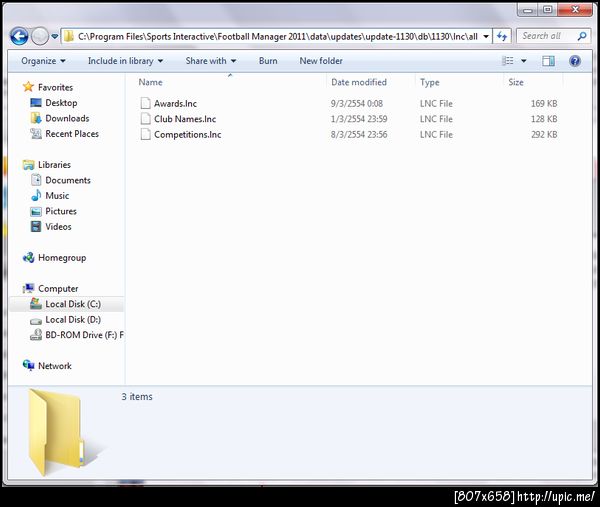The width and height of the screenshot is (600, 507).
Task: Select the Competitions.lnc file
Action: (188, 135)
